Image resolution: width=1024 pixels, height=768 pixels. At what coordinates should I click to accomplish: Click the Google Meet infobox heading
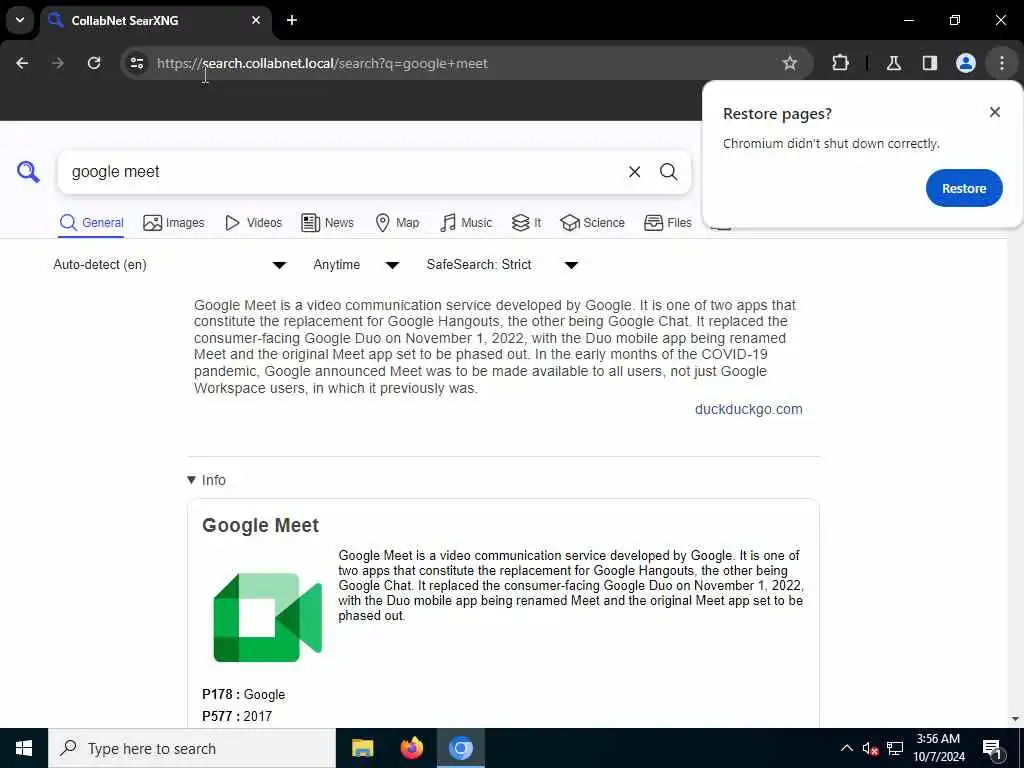[x=261, y=526]
